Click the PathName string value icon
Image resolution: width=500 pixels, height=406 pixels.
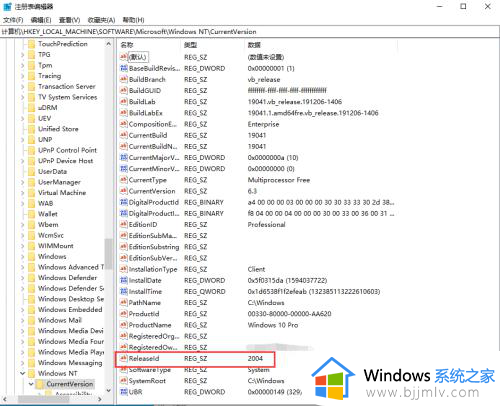(124, 303)
